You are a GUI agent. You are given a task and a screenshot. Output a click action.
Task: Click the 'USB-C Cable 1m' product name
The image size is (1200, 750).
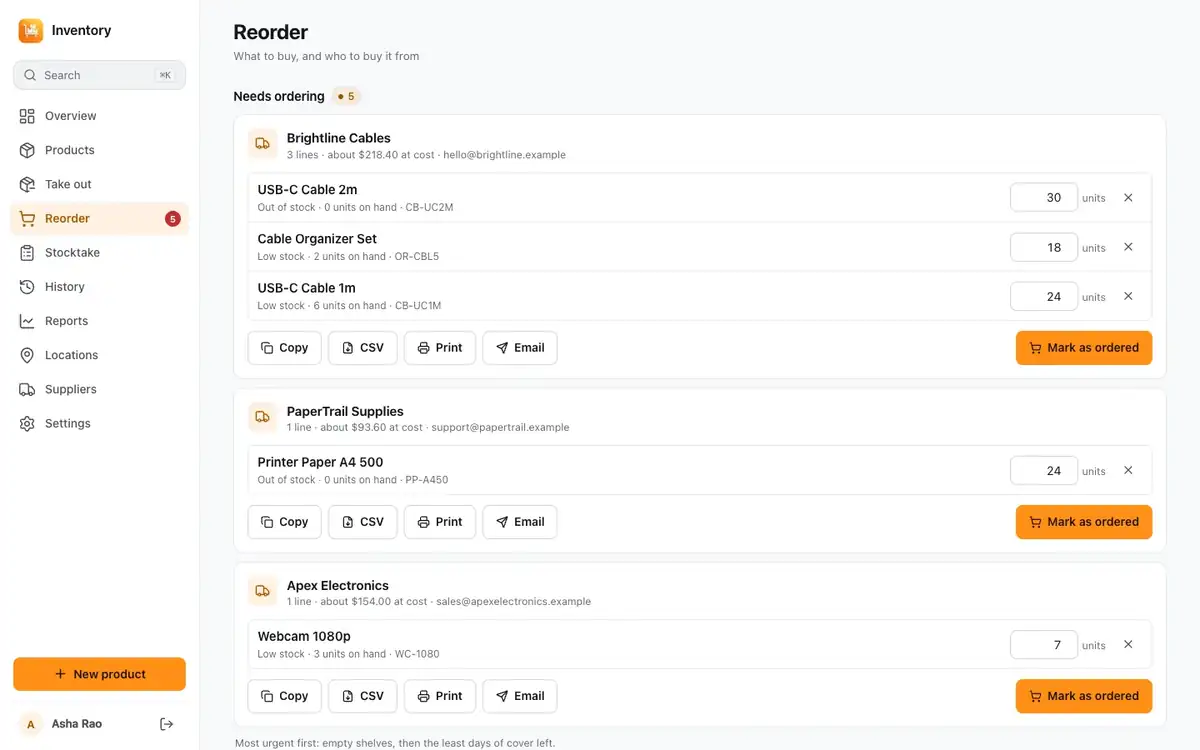[x=306, y=288]
